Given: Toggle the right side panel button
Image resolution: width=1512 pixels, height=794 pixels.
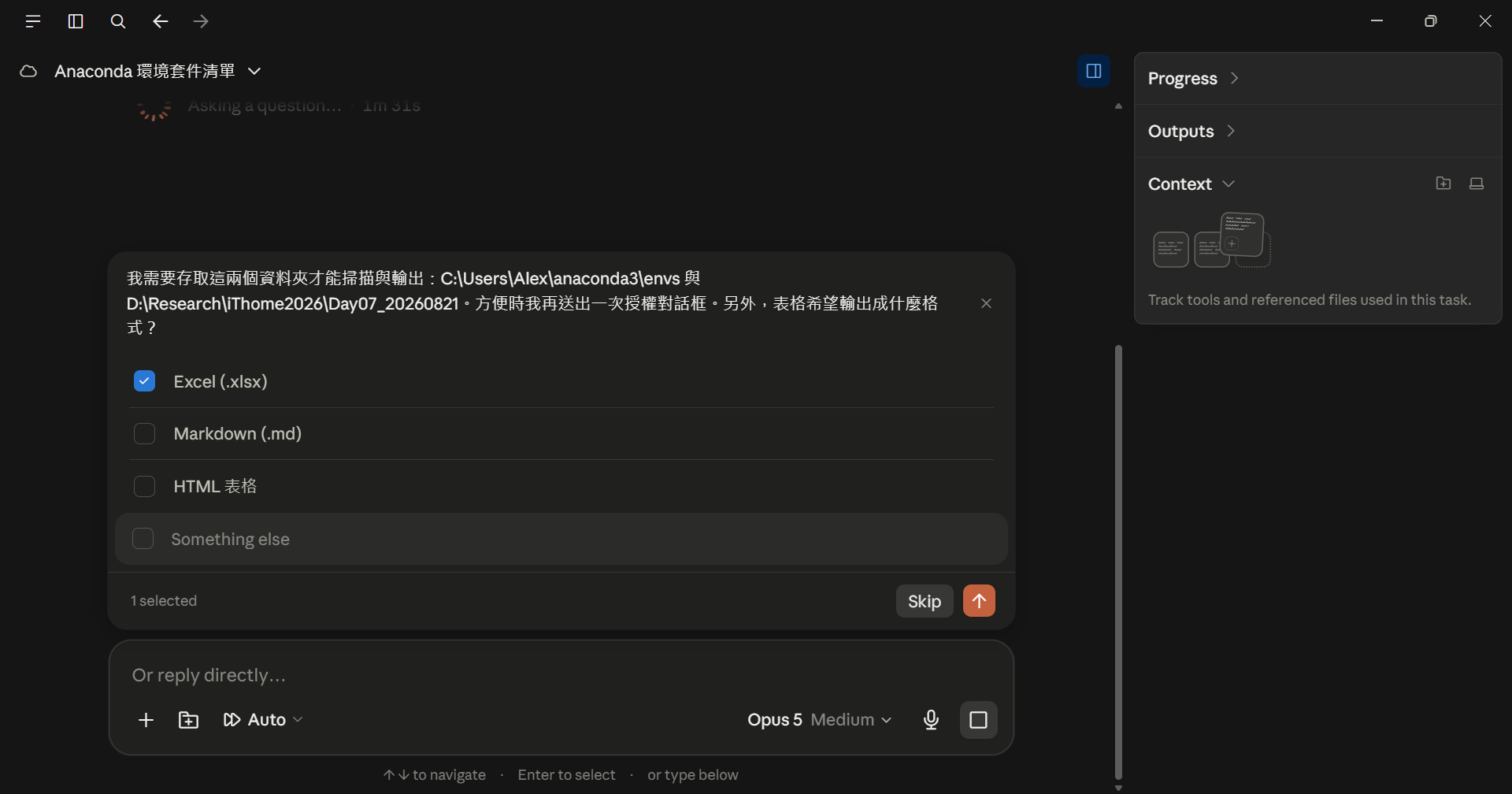Looking at the screenshot, I should pos(1094,71).
